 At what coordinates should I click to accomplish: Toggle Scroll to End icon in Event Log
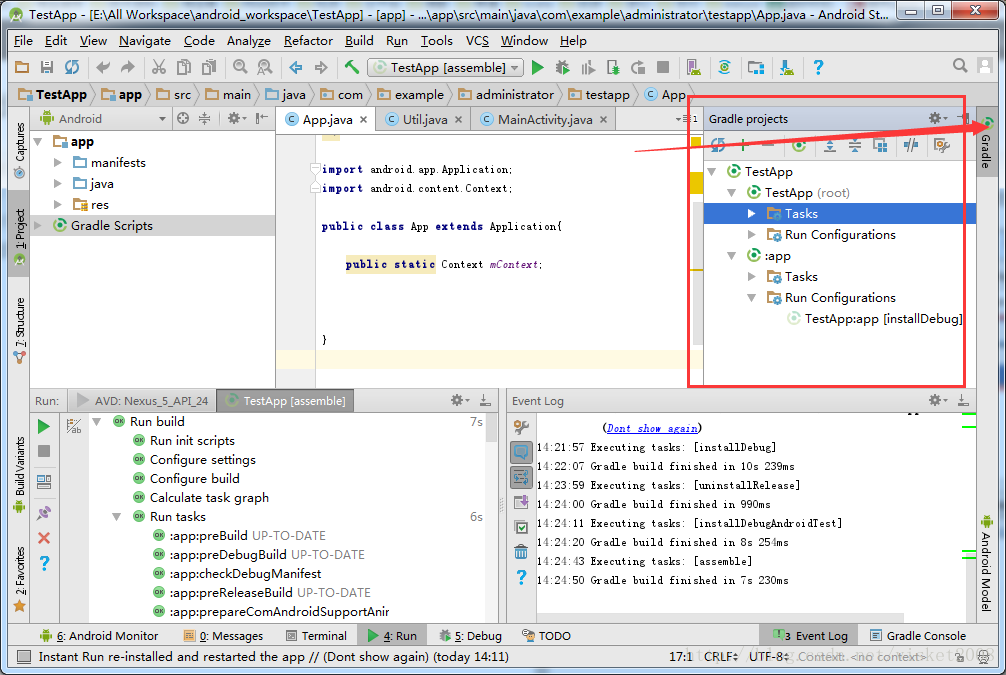pos(521,502)
